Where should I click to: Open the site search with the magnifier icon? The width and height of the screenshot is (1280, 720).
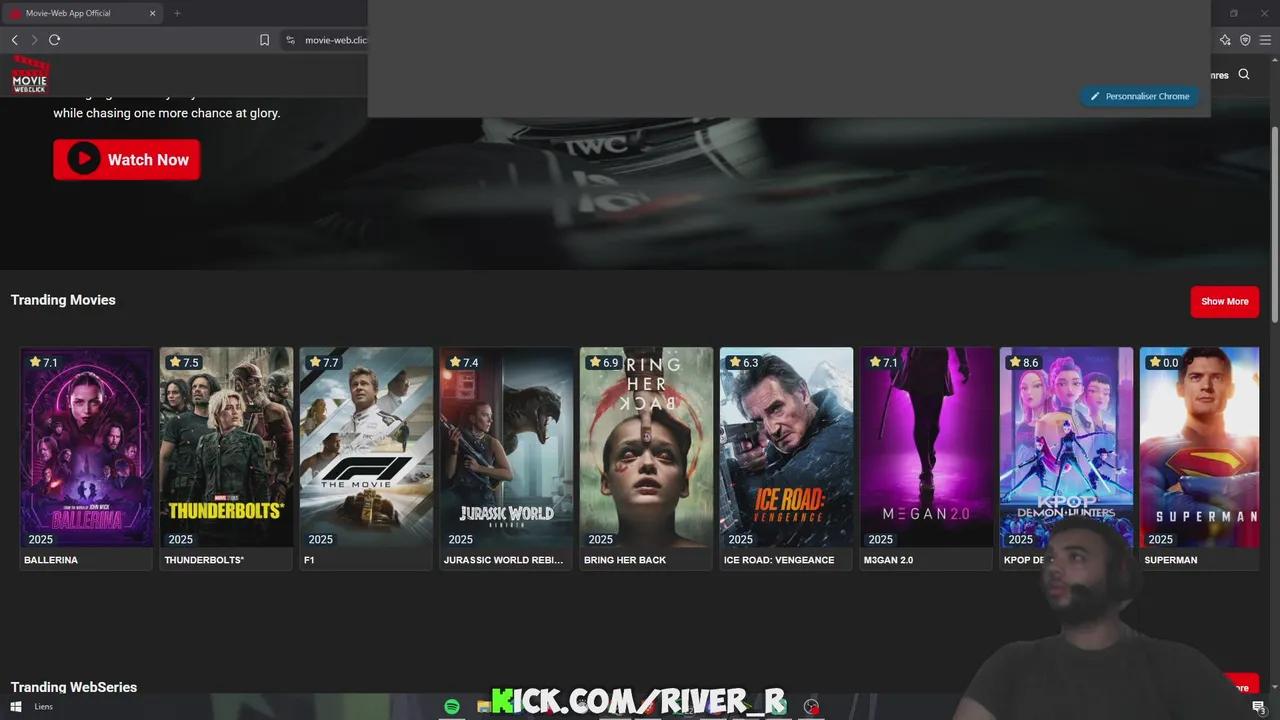click(1244, 74)
